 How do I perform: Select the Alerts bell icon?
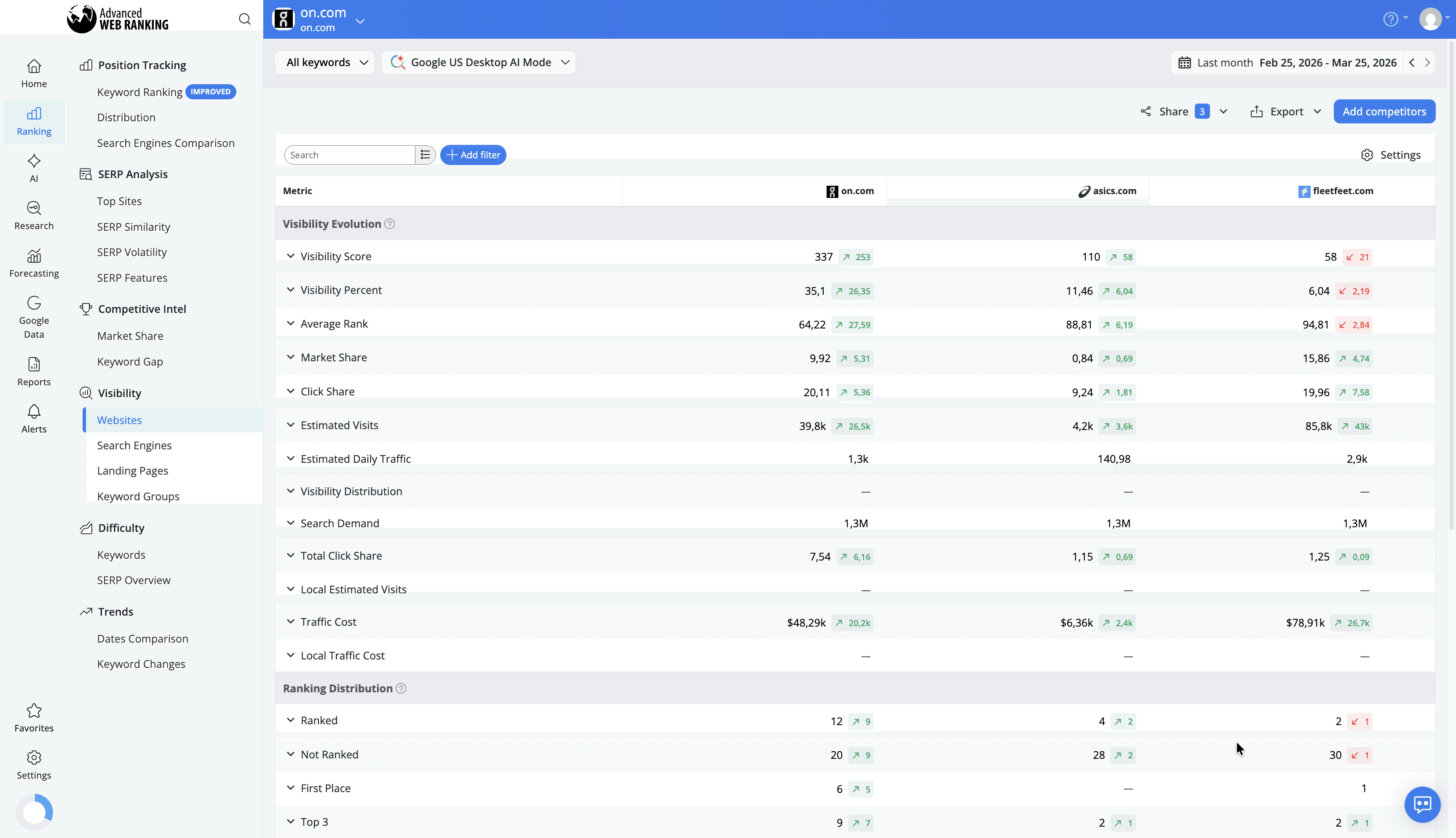[33, 418]
